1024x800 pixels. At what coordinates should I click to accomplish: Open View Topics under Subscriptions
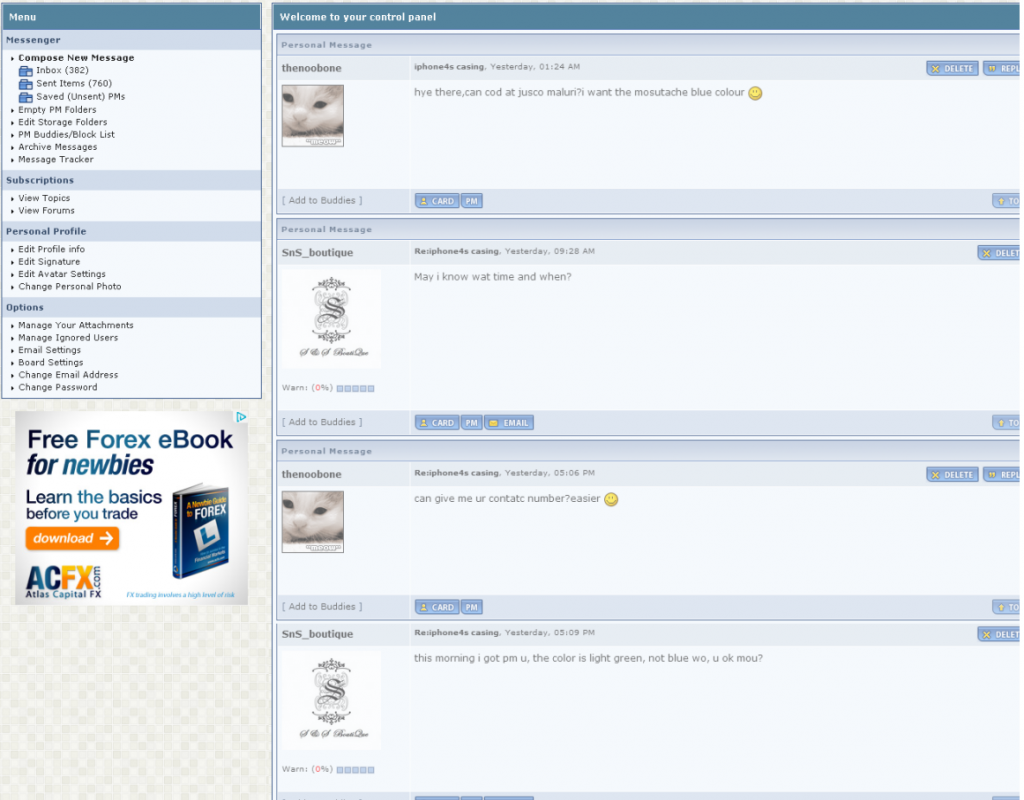pyautogui.click(x=44, y=198)
